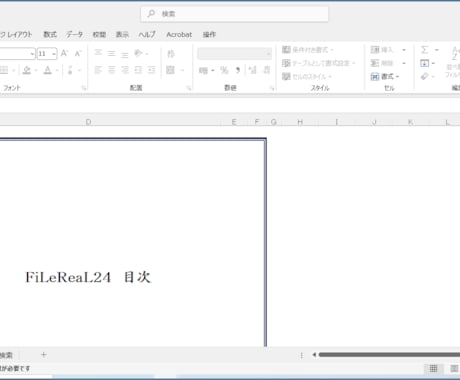Select the 検索 sheet tab
The width and height of the screenshot is (460, 380).
tap(7, 355)
